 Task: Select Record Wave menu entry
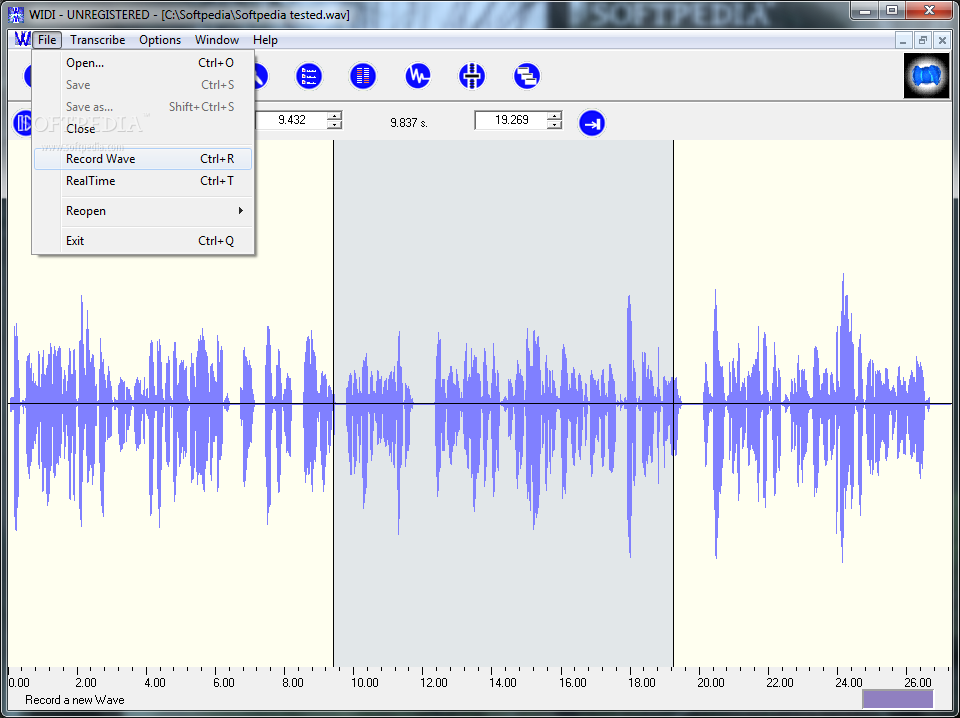(x=143, y=159)
